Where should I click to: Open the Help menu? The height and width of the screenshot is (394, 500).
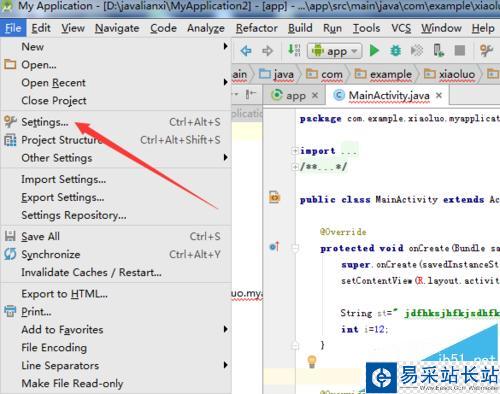483,28
